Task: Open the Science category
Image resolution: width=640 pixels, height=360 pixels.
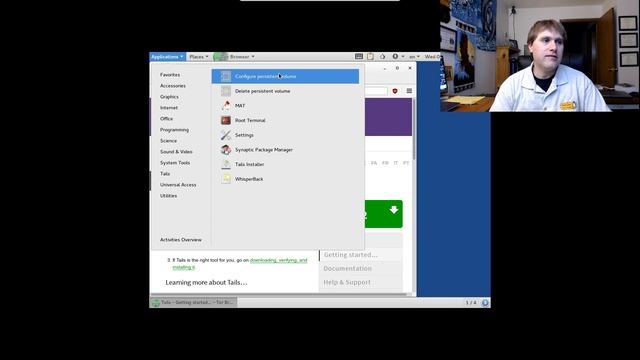Action: [168, 141]
